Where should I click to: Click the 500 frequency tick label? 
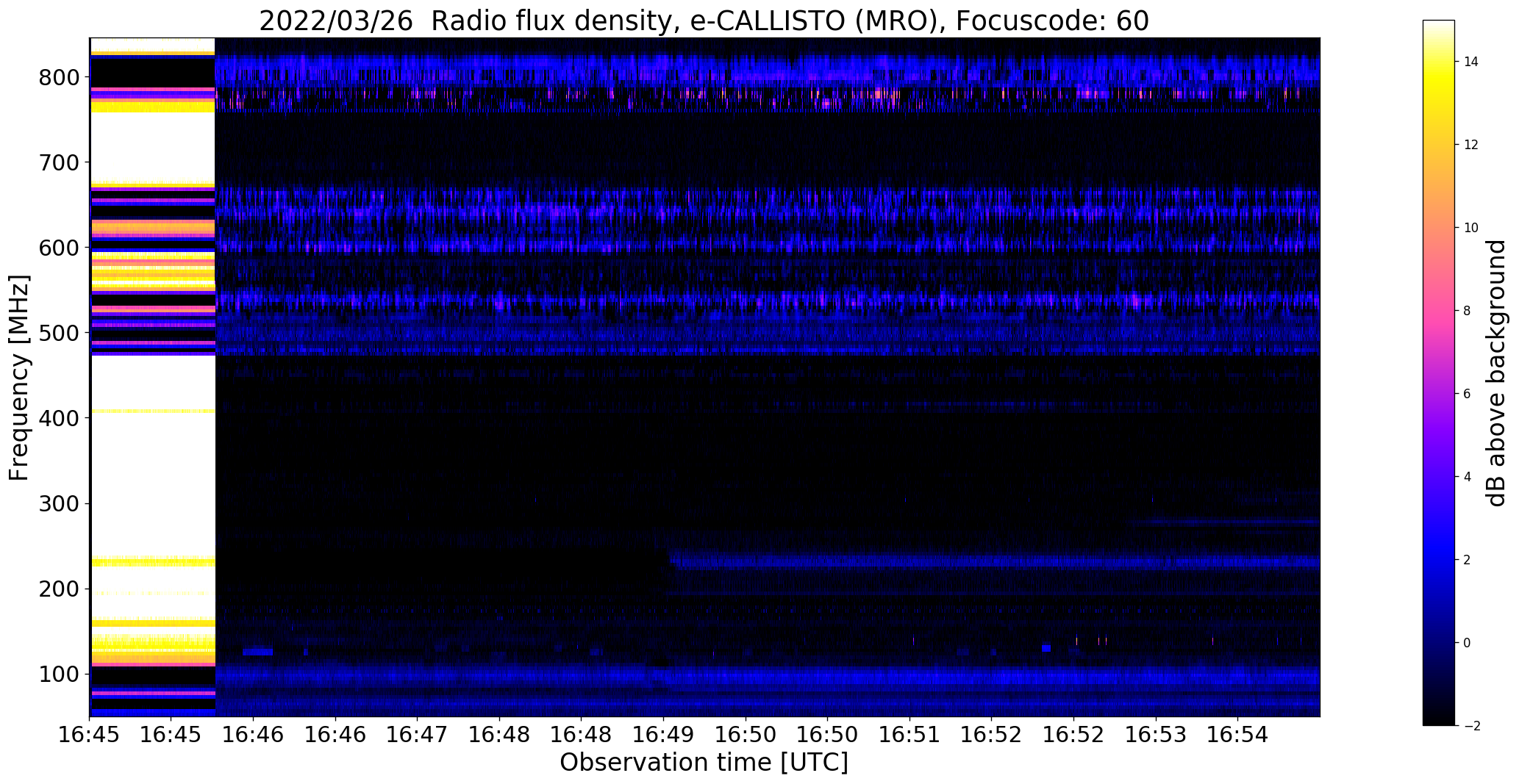click(x=60, y=333)
